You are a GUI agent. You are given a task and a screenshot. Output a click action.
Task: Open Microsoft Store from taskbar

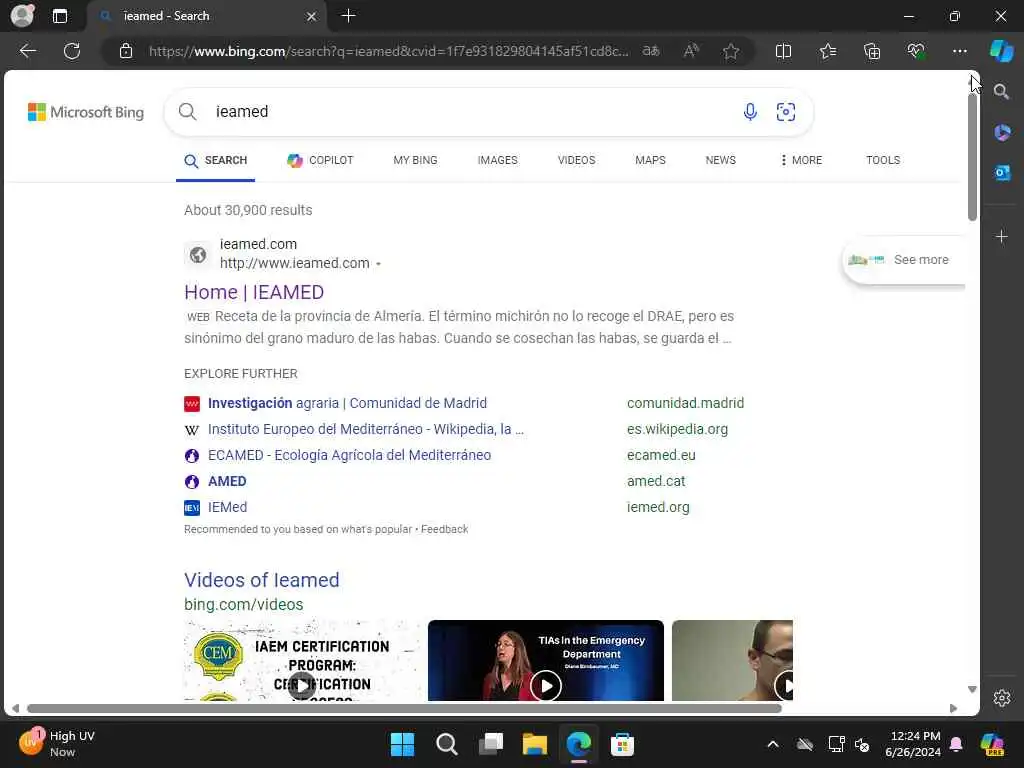point(622,744)
